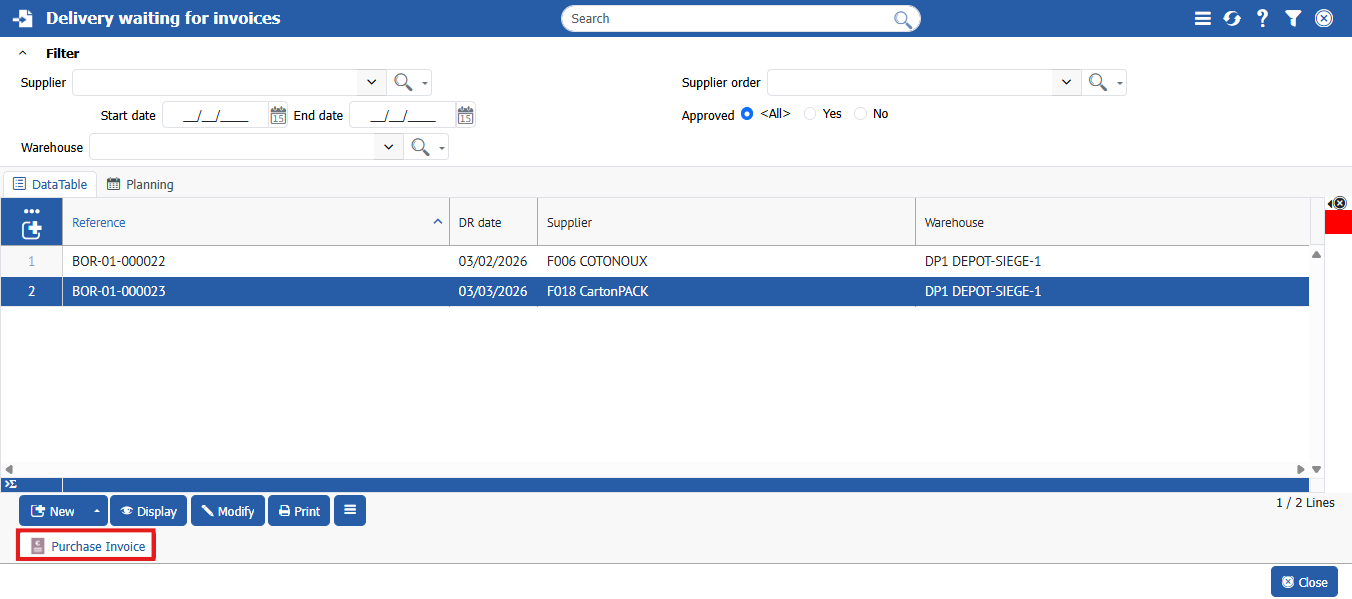Switch to the DataTable tab
1352x599 pixels.
(50, 184)
